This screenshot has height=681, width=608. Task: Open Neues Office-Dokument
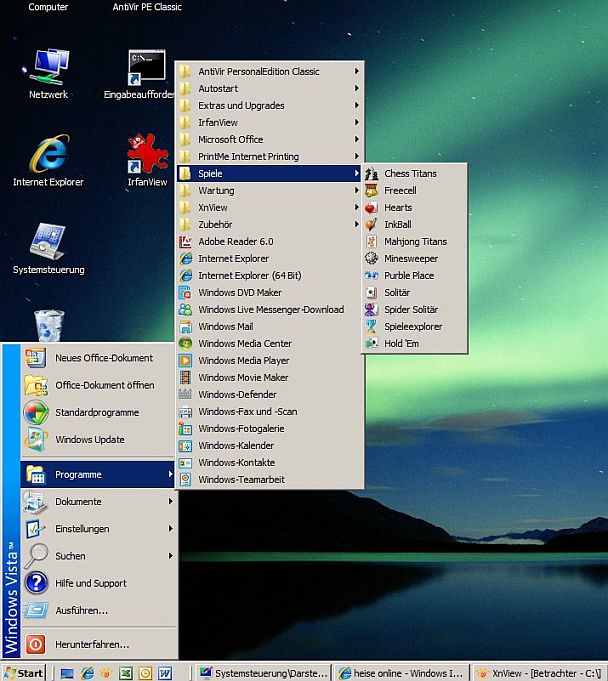[98, 358]
